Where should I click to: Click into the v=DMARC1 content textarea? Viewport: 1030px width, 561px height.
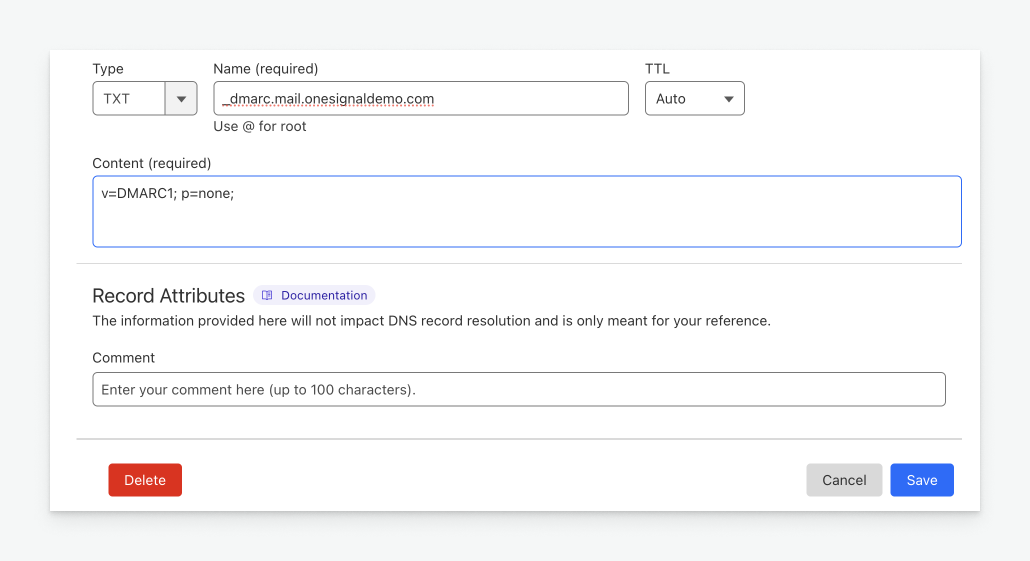tap(527, 211)
